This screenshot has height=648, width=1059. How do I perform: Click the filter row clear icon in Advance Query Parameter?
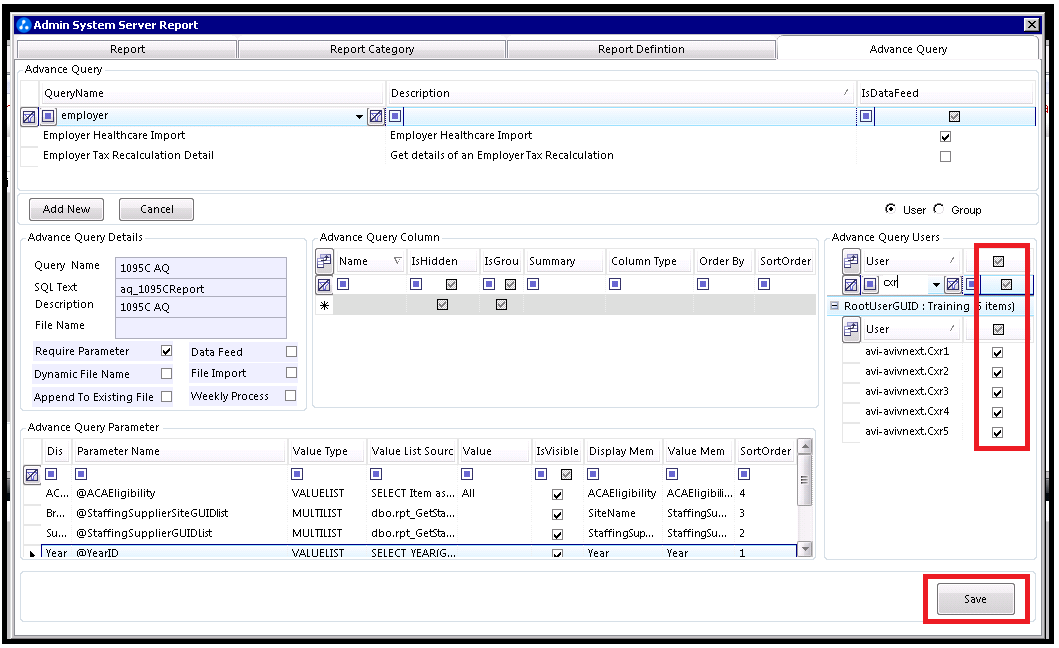(32, 475)
